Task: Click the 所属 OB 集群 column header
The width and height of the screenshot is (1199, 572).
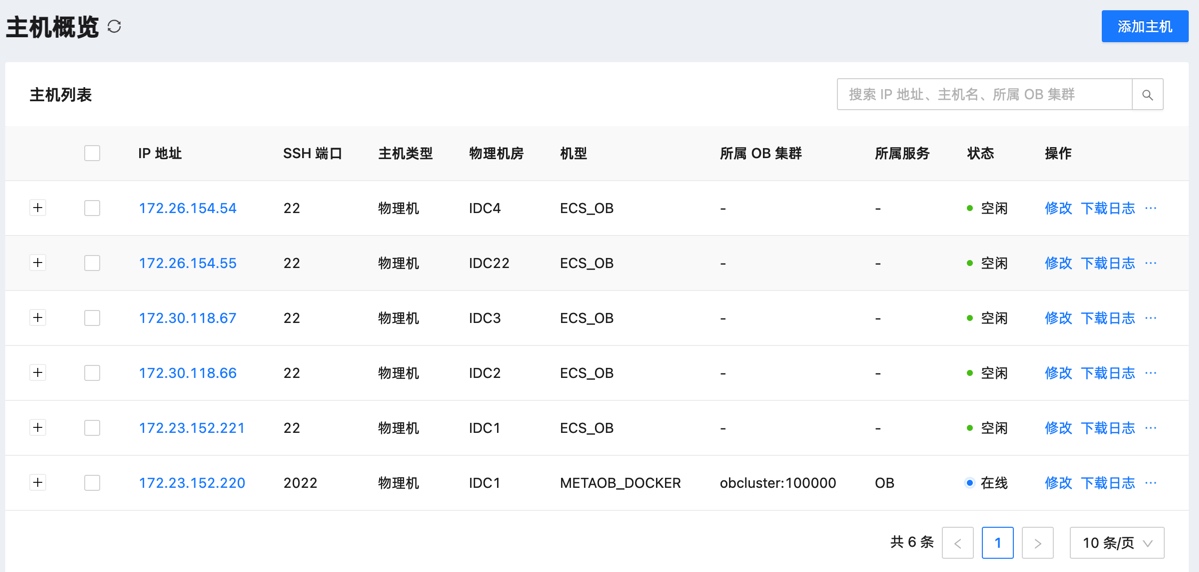Action: (x=761, y=153)
